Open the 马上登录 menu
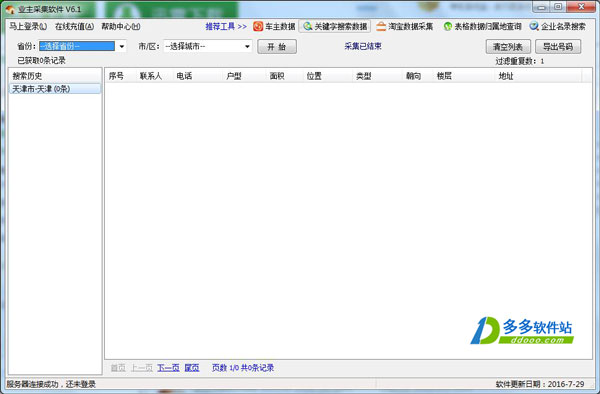Image resolution: width=600 pixels, height=394 pixels. [28, 26]
